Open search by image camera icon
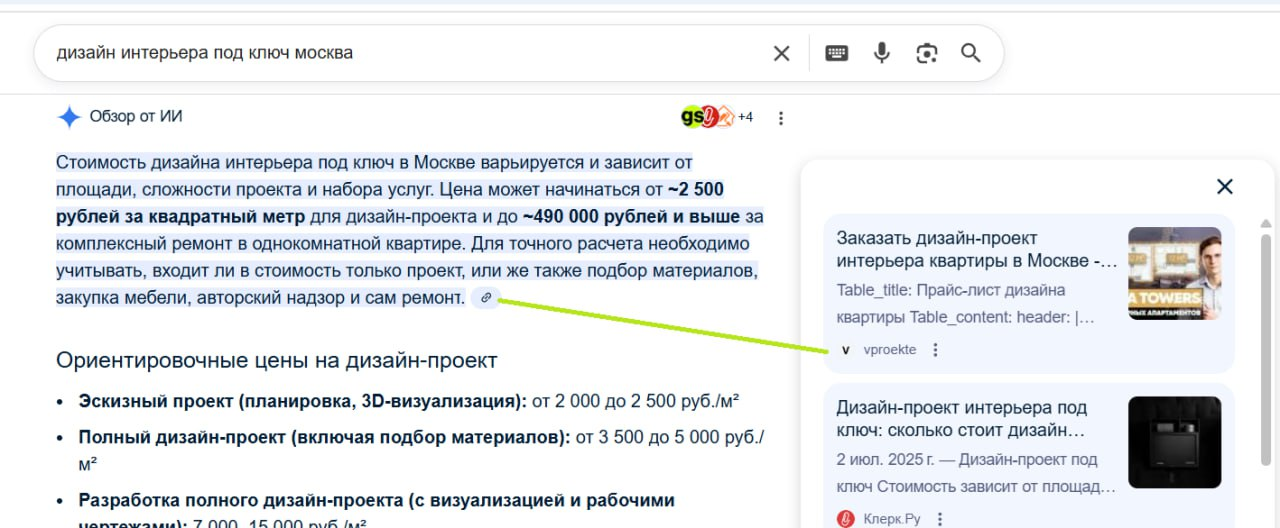The image size is (1280, 528). point(926,53)
